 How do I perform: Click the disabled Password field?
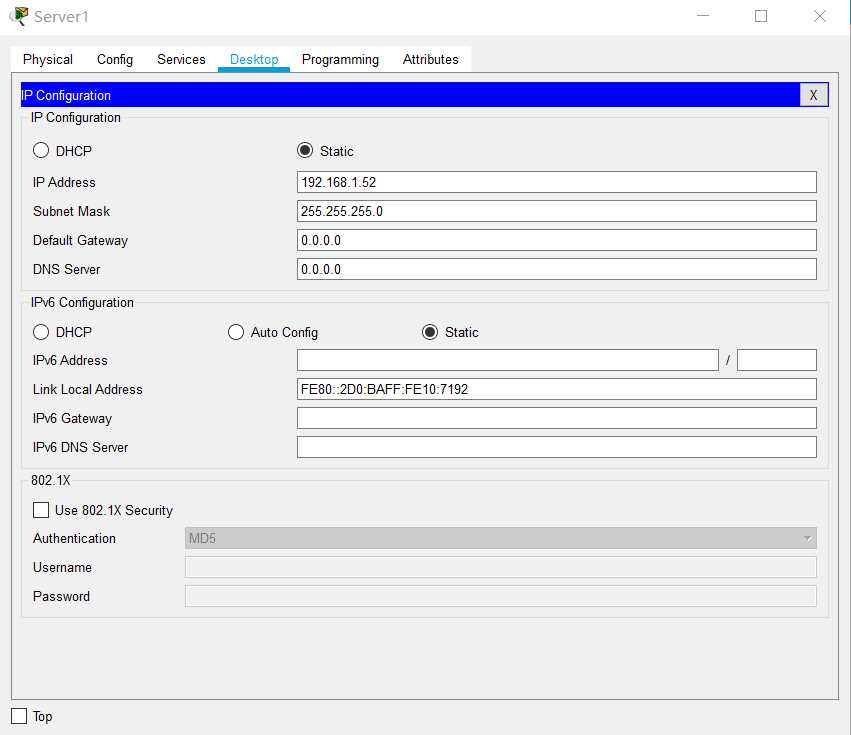(500, 596)
